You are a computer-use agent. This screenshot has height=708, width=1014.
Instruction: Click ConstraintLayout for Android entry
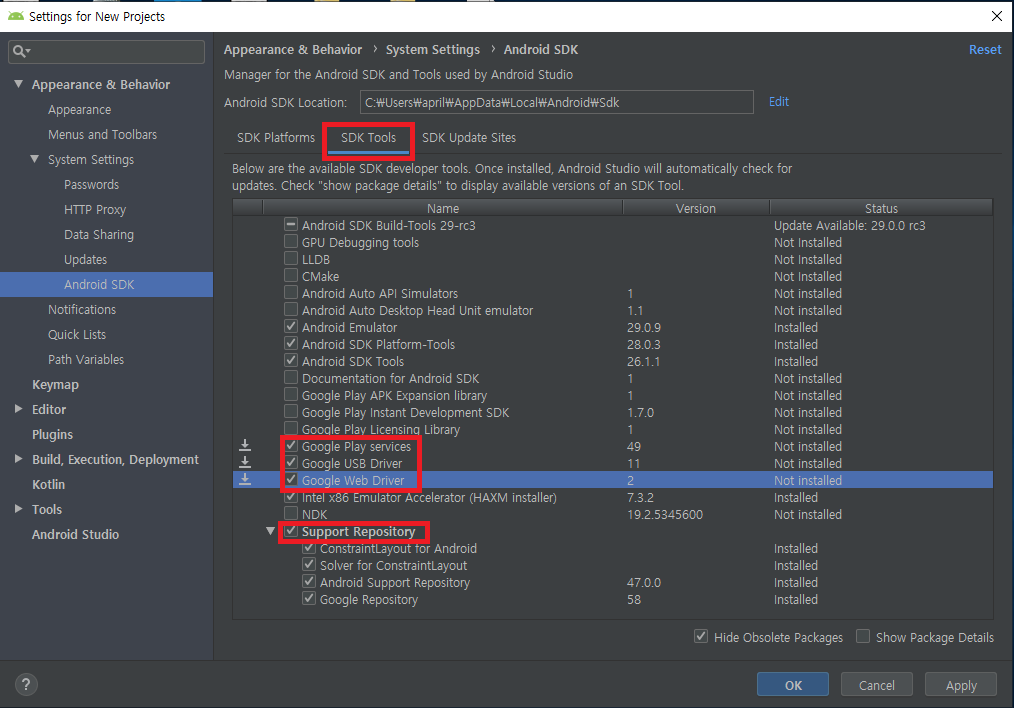tap(398, 548)
